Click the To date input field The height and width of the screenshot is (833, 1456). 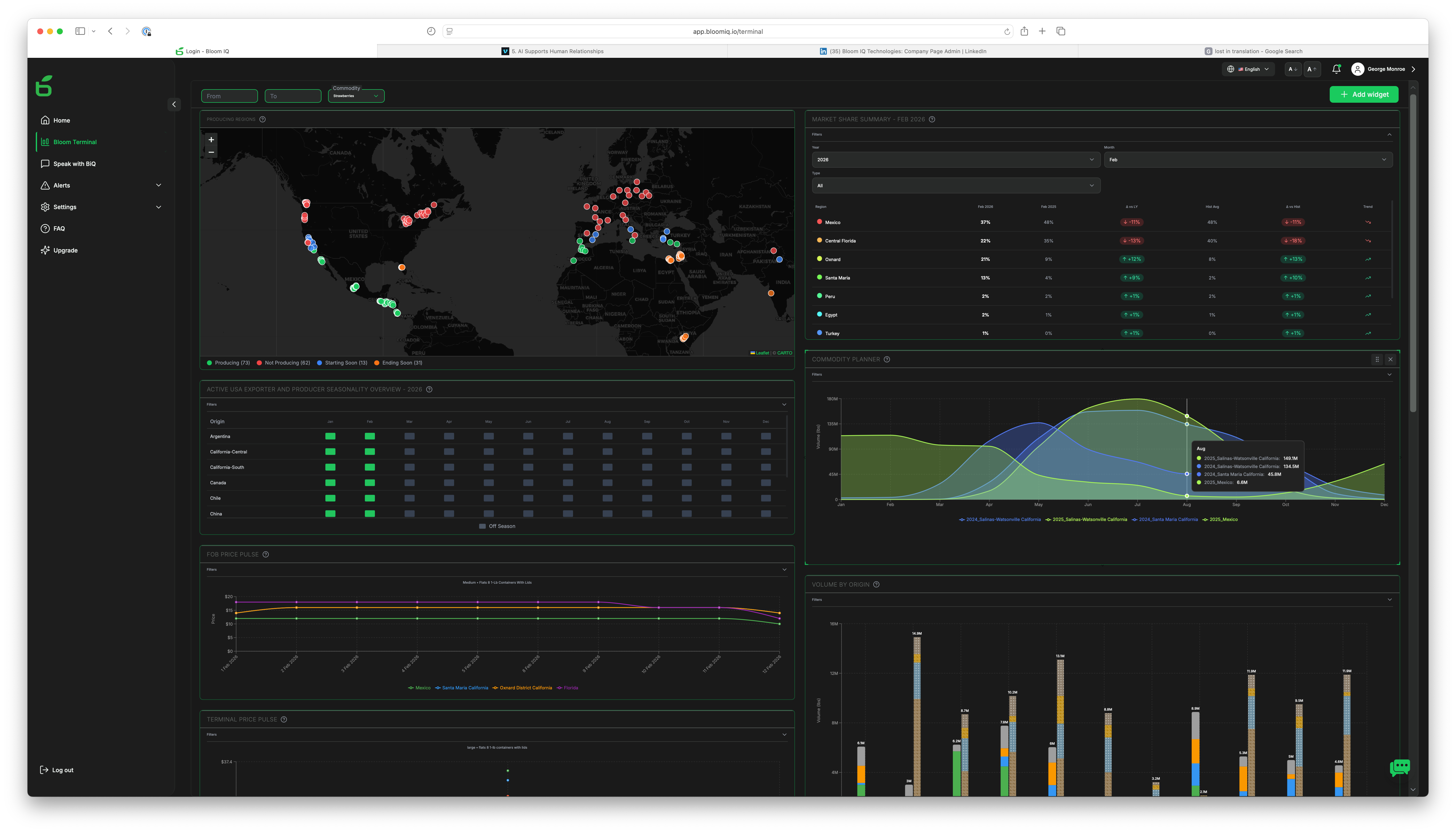(x=293, y=96)
